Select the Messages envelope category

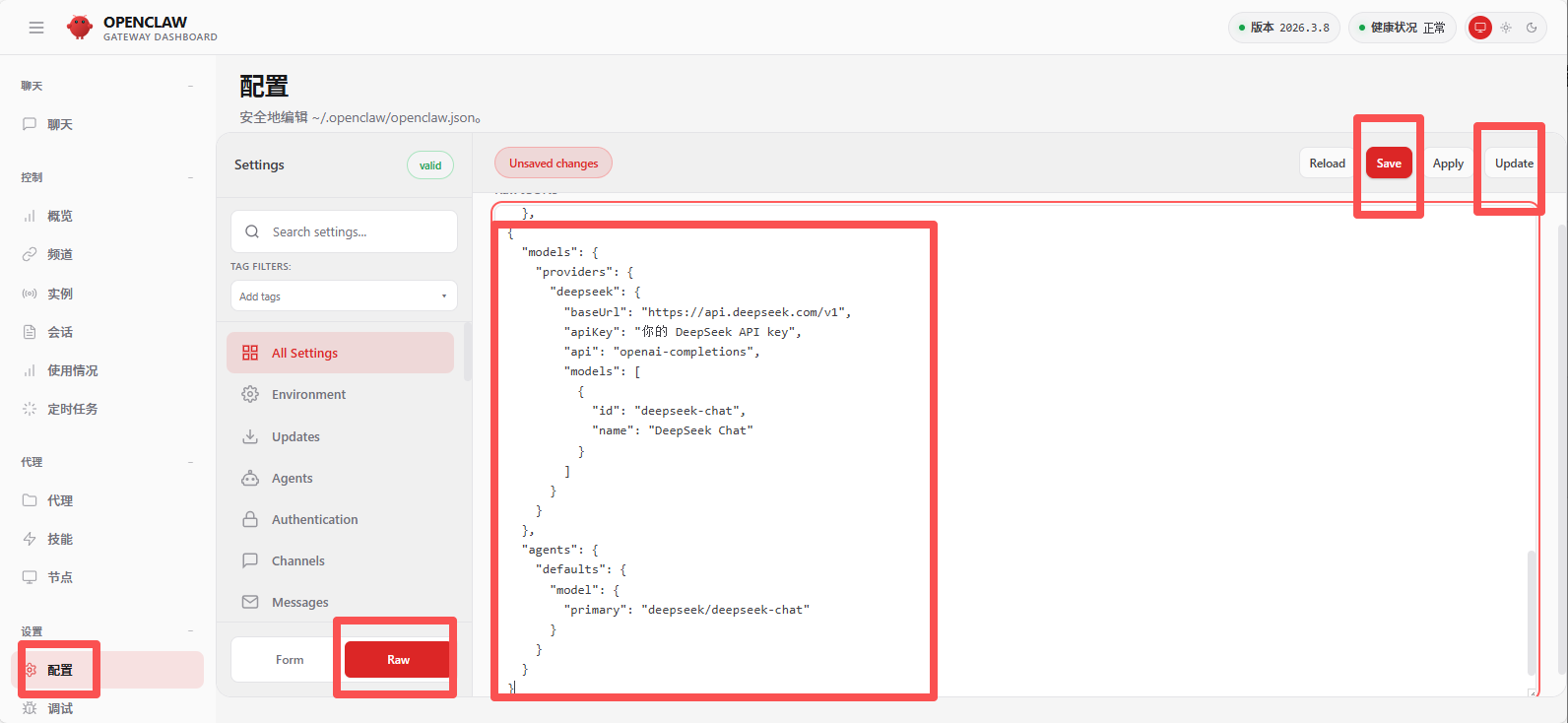tap(340, 602)
